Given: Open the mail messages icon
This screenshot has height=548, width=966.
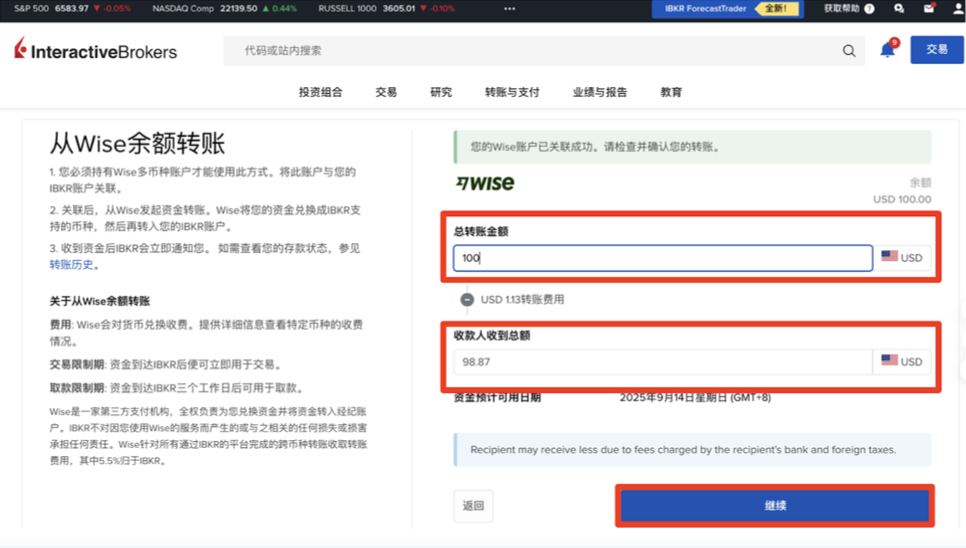Looking at the screenshot, I should tap(929, 9).
